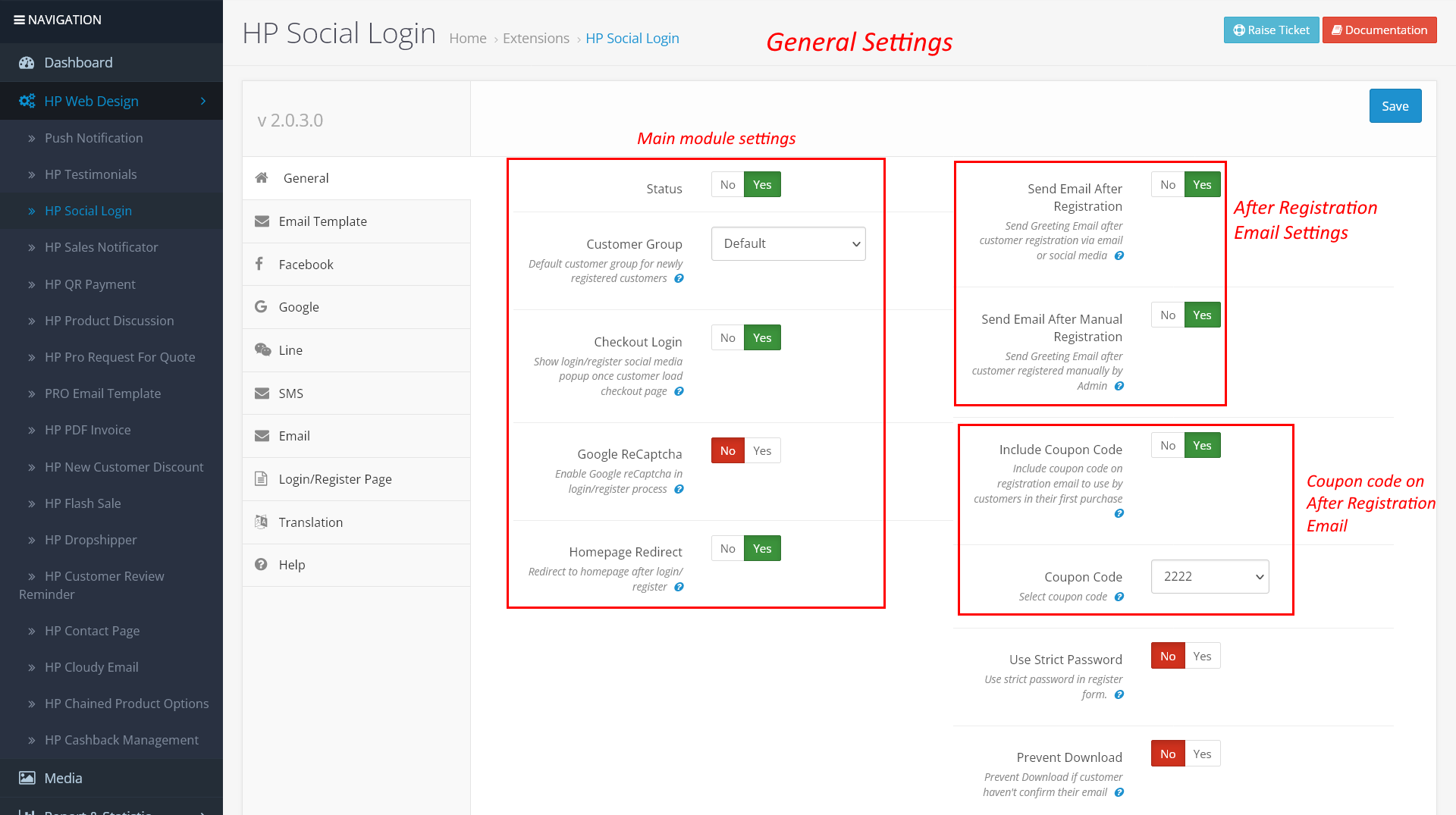
Task: Expand the HP Web Design menu chevron
Action: (203, 101)
